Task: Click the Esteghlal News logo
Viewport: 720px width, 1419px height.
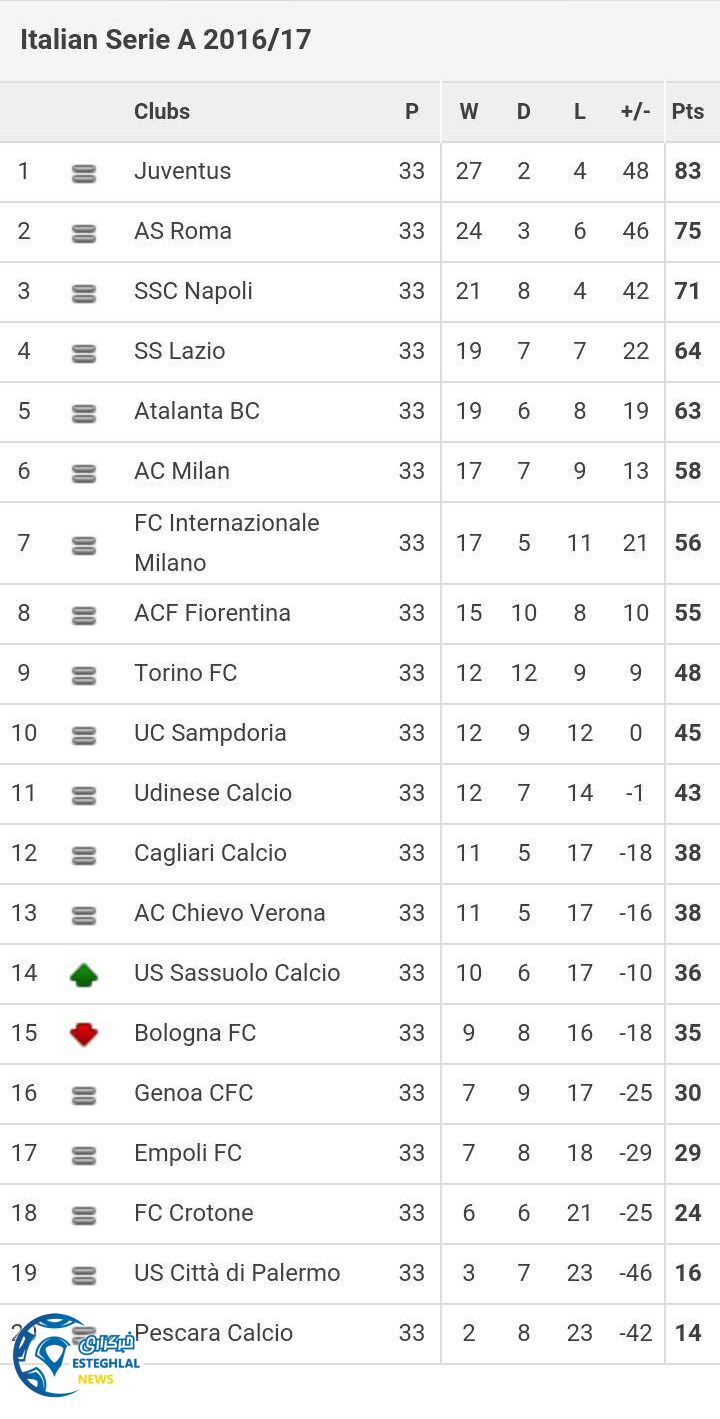Action: (x=74, y=1357)
